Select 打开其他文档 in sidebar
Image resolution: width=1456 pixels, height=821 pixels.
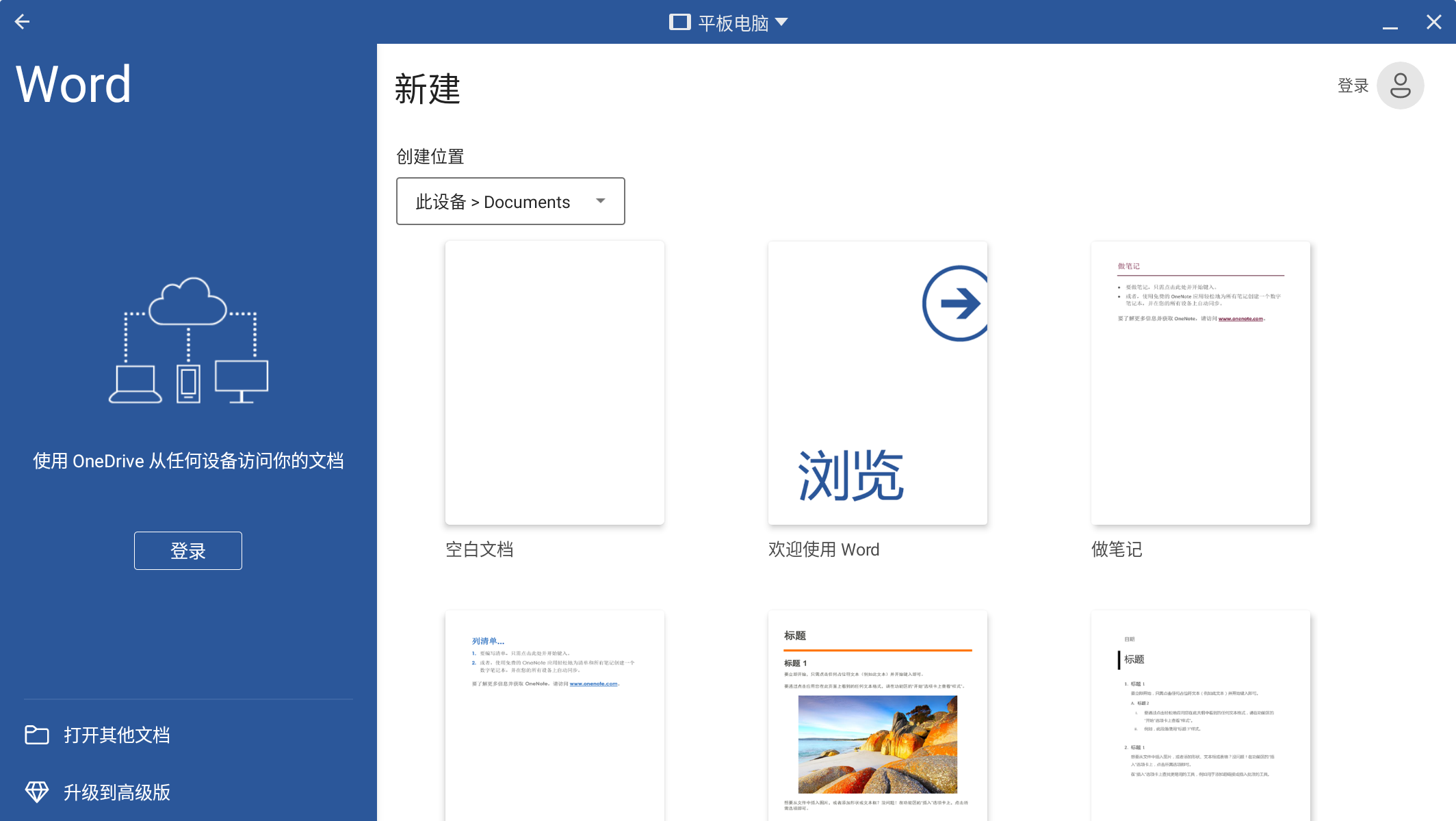(117, 735)
